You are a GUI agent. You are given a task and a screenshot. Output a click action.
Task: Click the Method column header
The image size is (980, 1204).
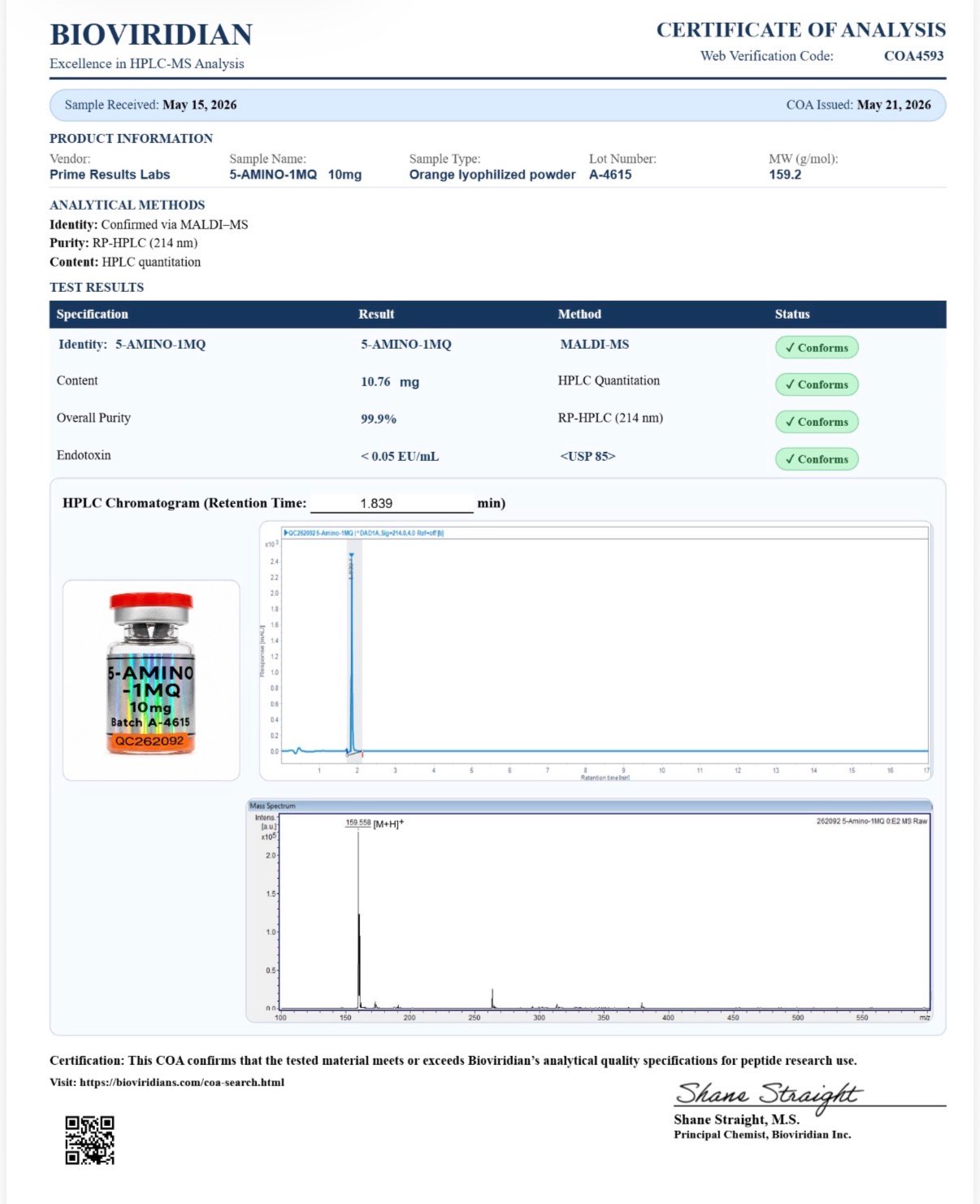[x=579, y=314]
